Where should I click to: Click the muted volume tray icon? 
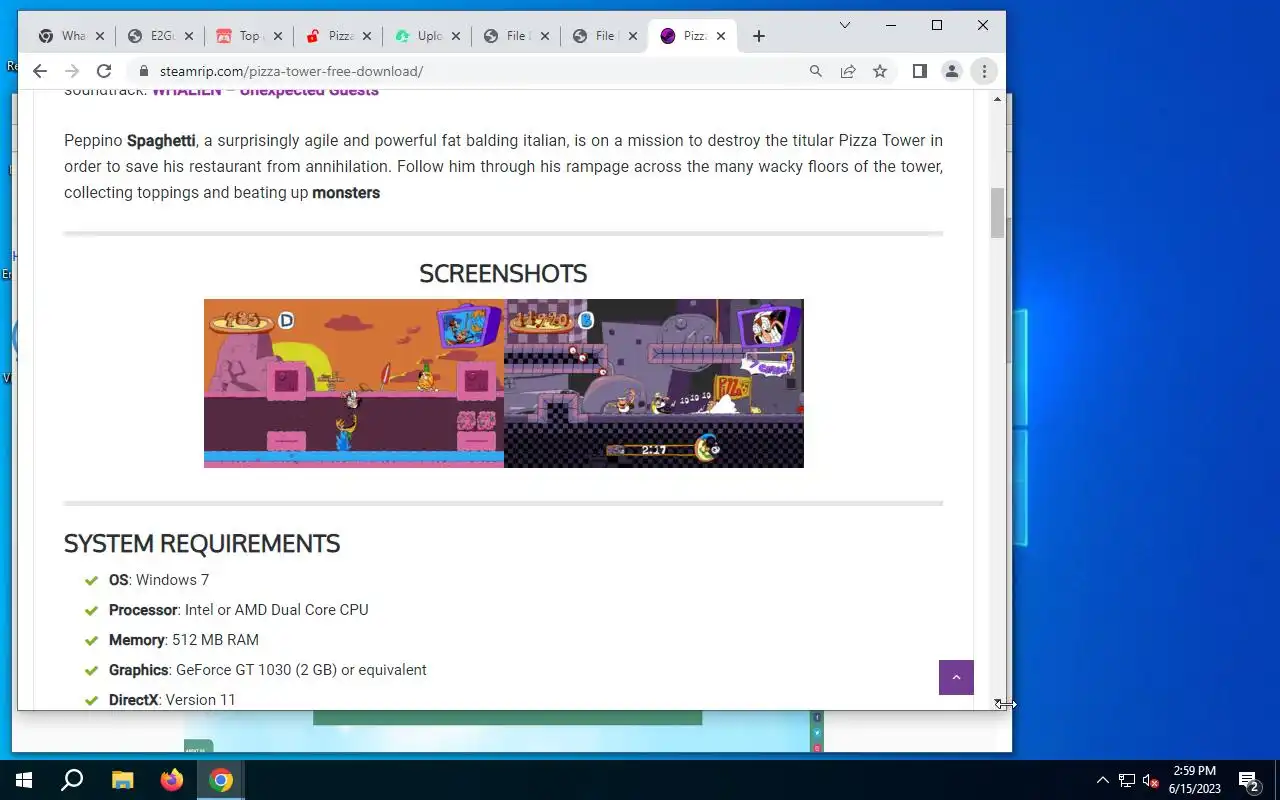point(1150,780)
